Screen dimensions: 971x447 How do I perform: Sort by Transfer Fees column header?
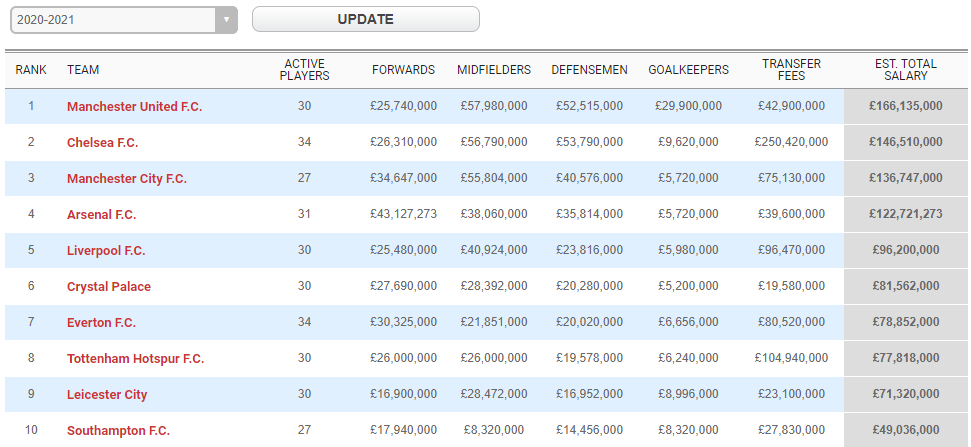791,70
